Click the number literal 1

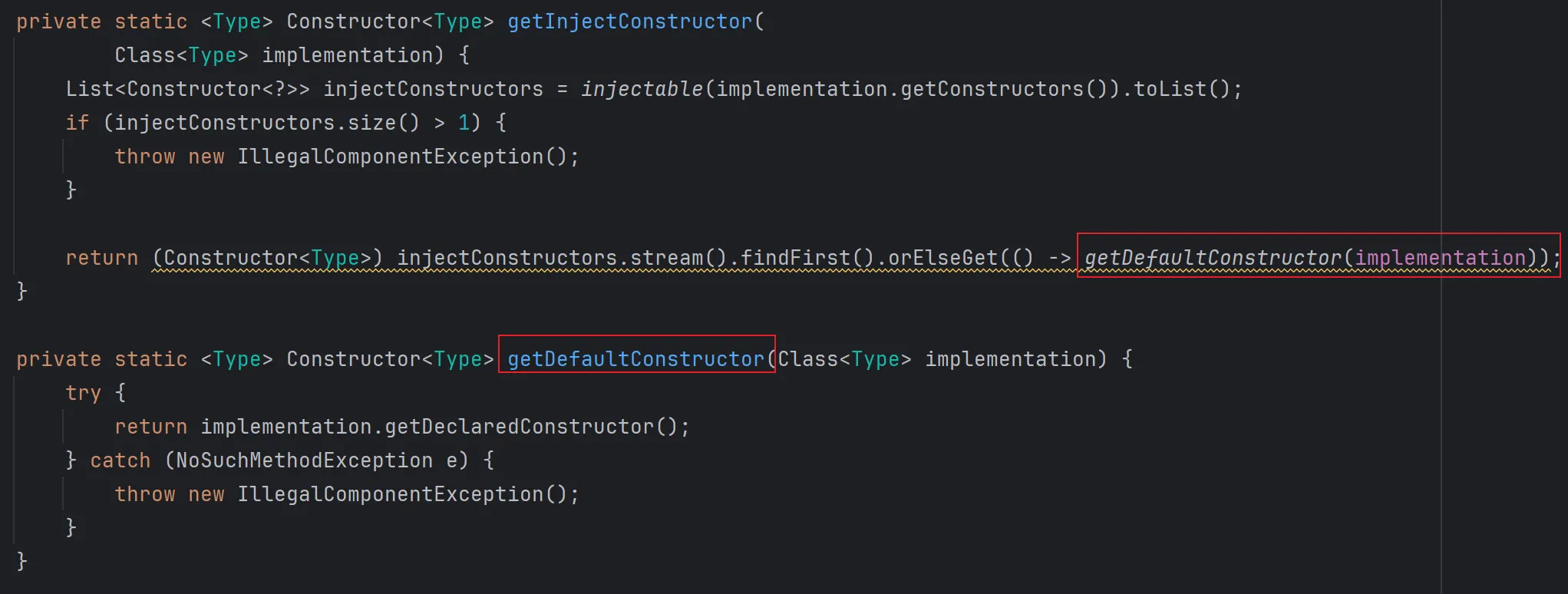tap(464, 123)
